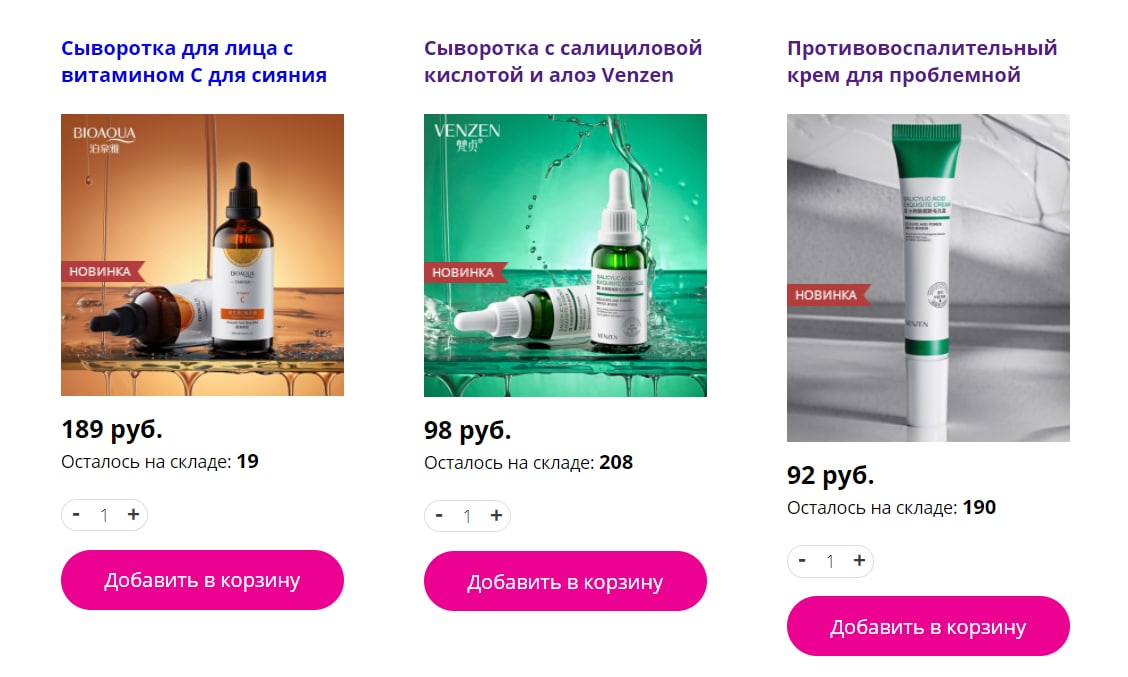View the white tube cream product image

(x=928, y=278)
